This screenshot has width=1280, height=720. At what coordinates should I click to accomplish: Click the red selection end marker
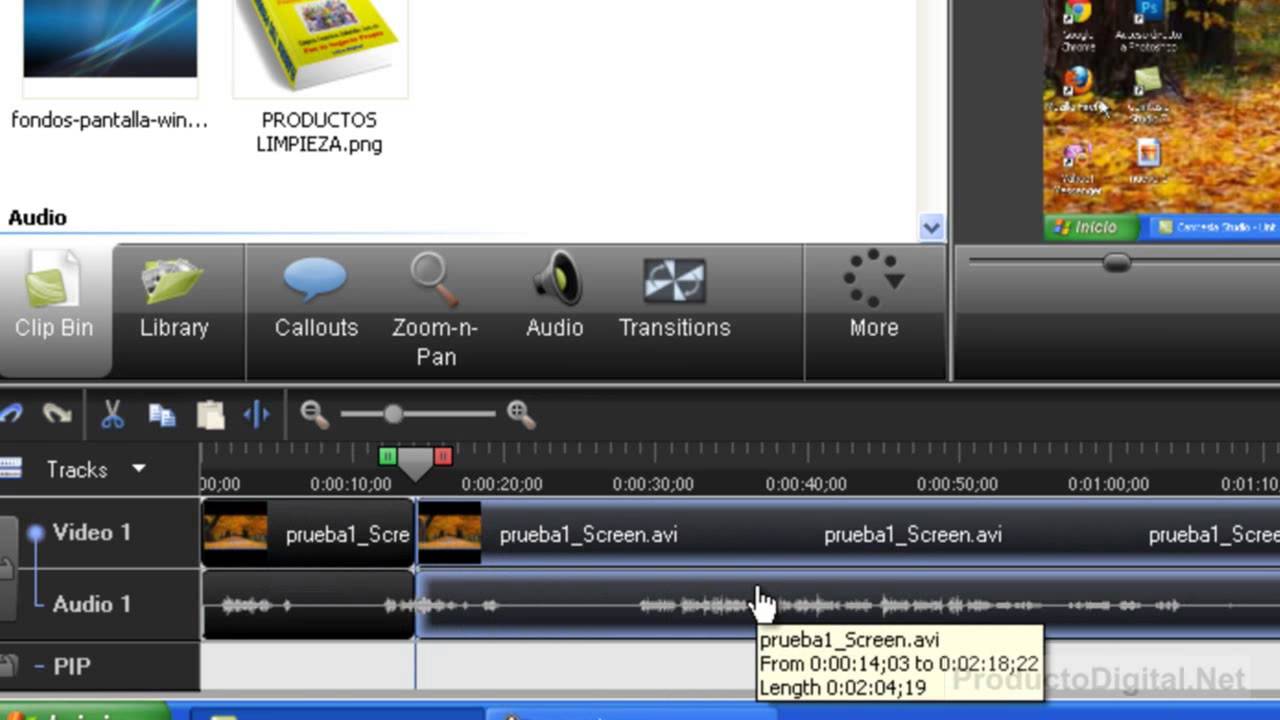pyautogui.click(x=443, y=456)
